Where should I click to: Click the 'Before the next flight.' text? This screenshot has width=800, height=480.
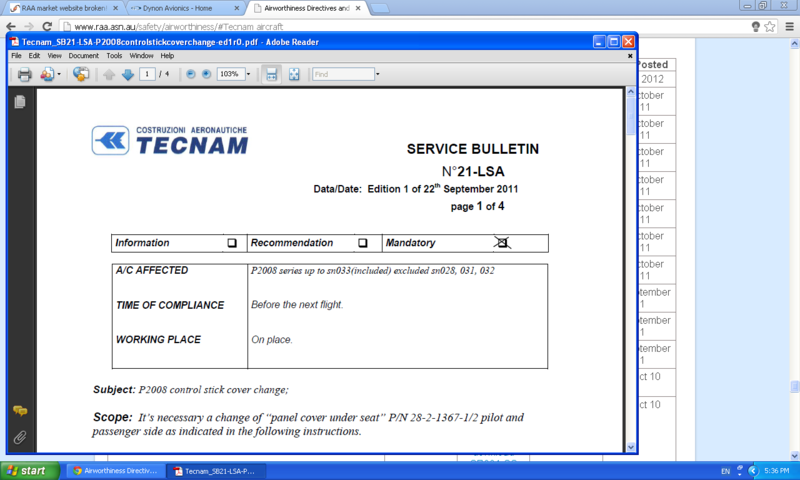[297, 305]
